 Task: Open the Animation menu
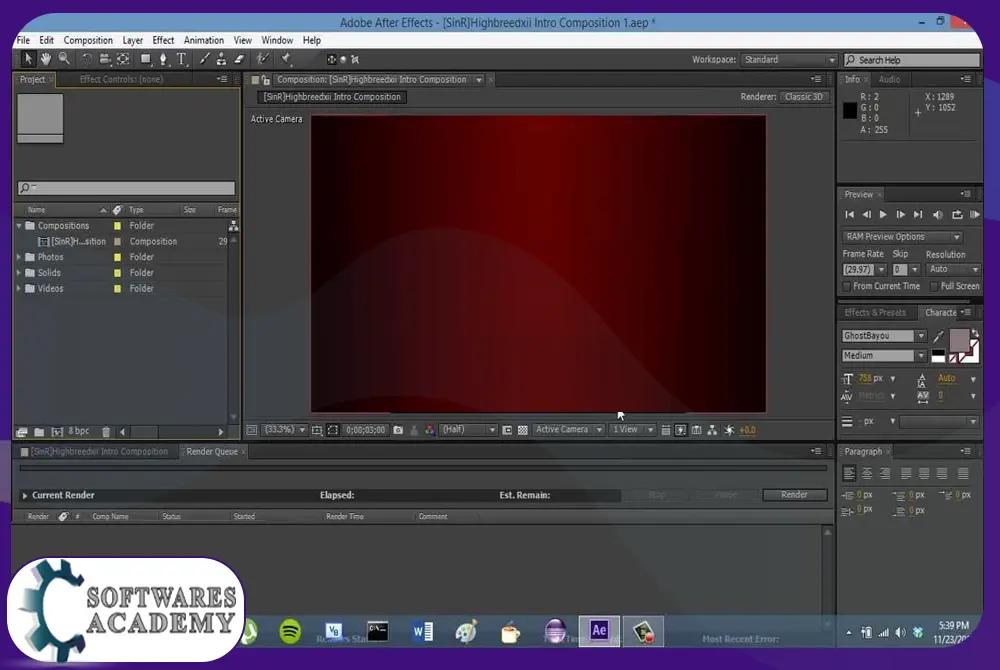(203, 40)
